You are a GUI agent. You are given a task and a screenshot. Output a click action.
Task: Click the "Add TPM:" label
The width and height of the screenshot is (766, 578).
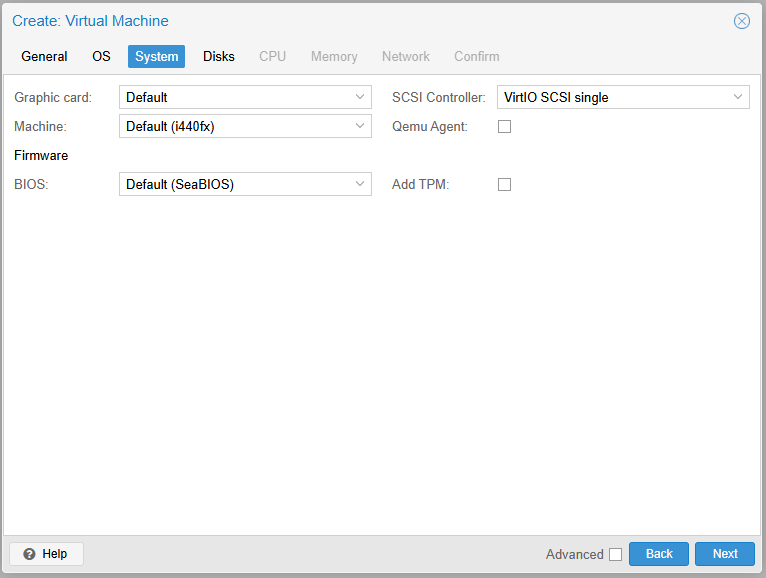pyautogui.click(x=421, y=185)
